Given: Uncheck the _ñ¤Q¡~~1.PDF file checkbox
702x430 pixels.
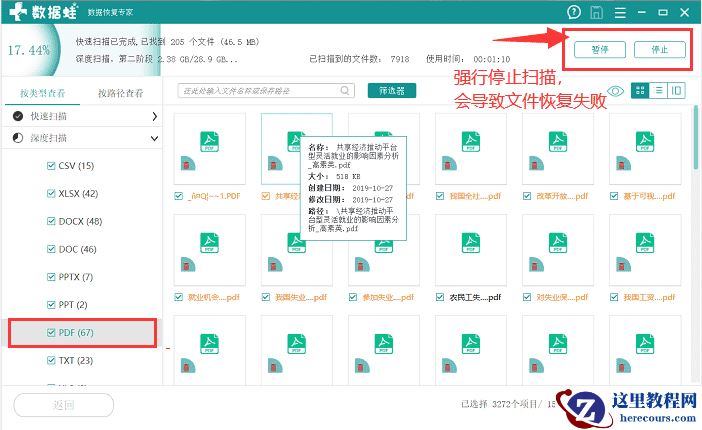Looking at the screenshot, I should pyautogui.click(x=179, y=196).
